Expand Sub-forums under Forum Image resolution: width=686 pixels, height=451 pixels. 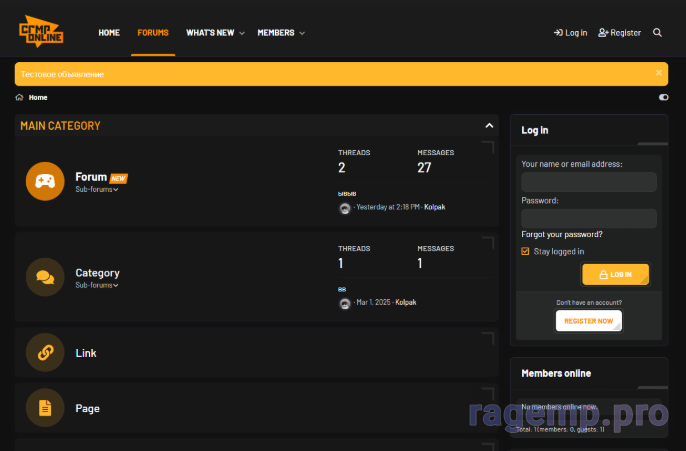click(x=96, y=189)
